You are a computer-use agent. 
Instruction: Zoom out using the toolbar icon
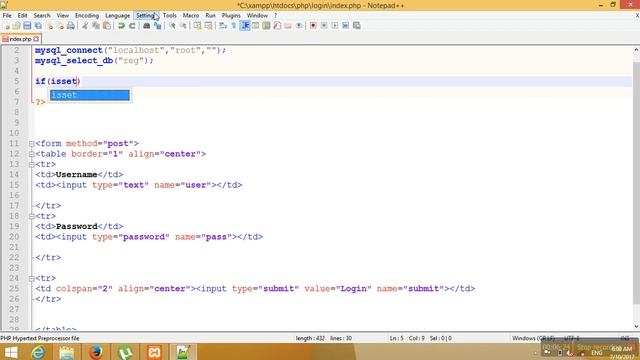coord(183,26)
